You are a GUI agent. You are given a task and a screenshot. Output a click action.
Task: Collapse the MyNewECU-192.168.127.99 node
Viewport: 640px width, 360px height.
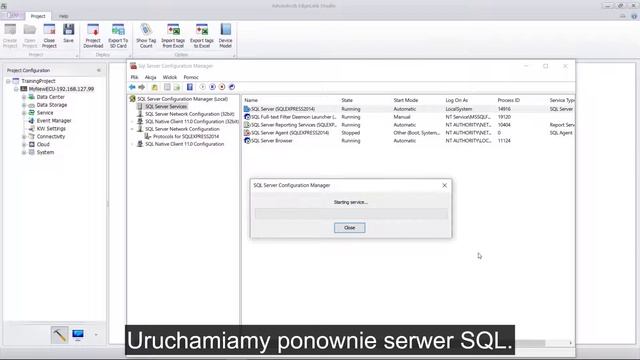point(16,89)
